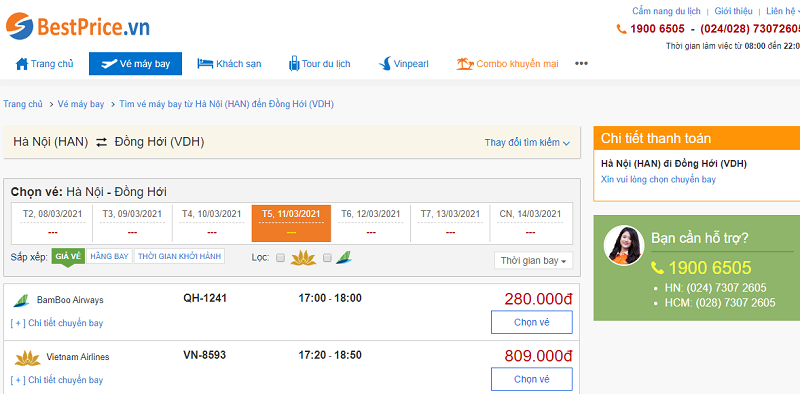This screenshot has height=394, width=800.
Task: Swap route using the arrows icon
Action: pos(102,142)
